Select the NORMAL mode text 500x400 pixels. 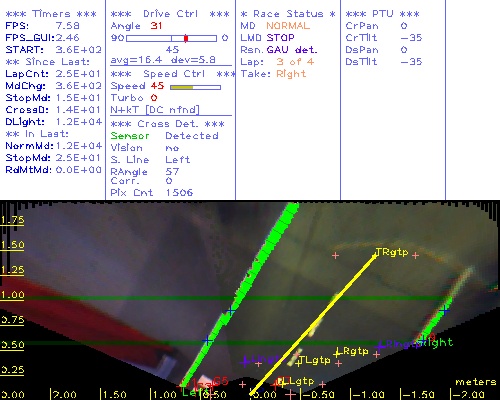[288, 26]
